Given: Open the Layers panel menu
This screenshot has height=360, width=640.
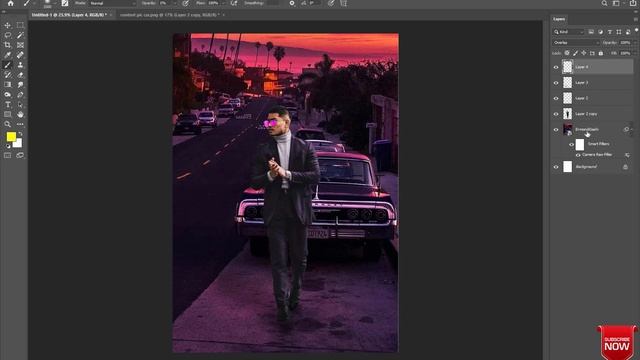Looking at the screenshot, I should (636, 19).
